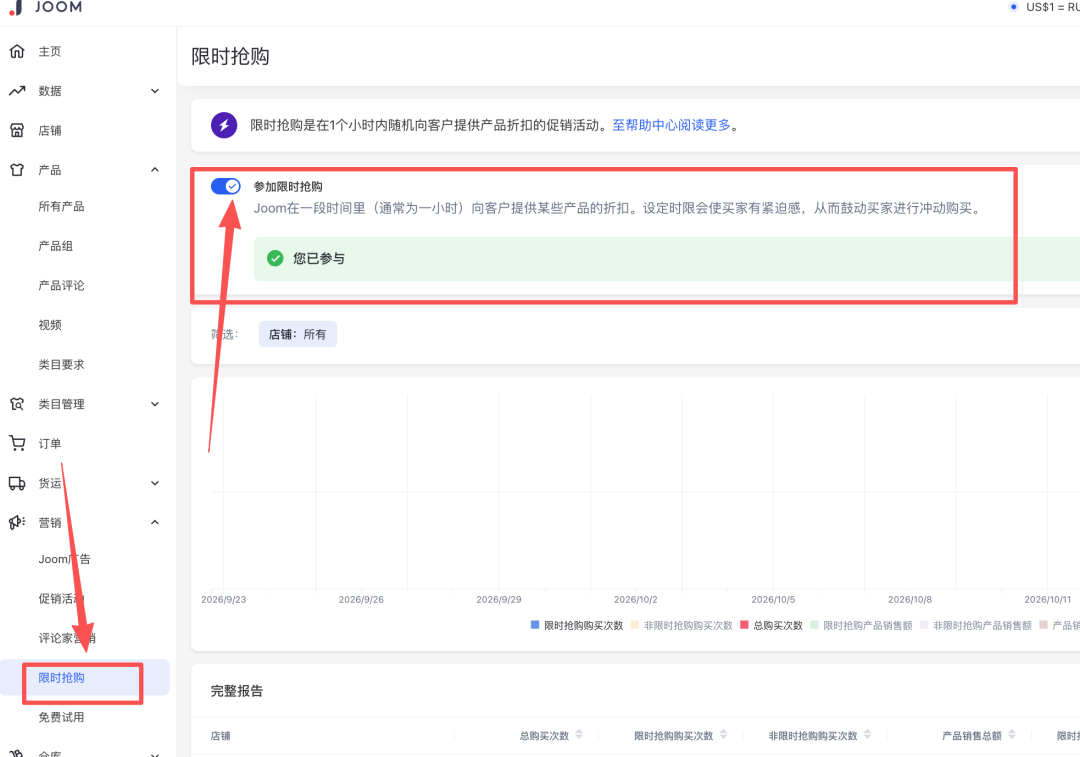This screenshot has height=757, width=1080.
Task: Click the store icon beside 店铺
Action: click(17, 130)
